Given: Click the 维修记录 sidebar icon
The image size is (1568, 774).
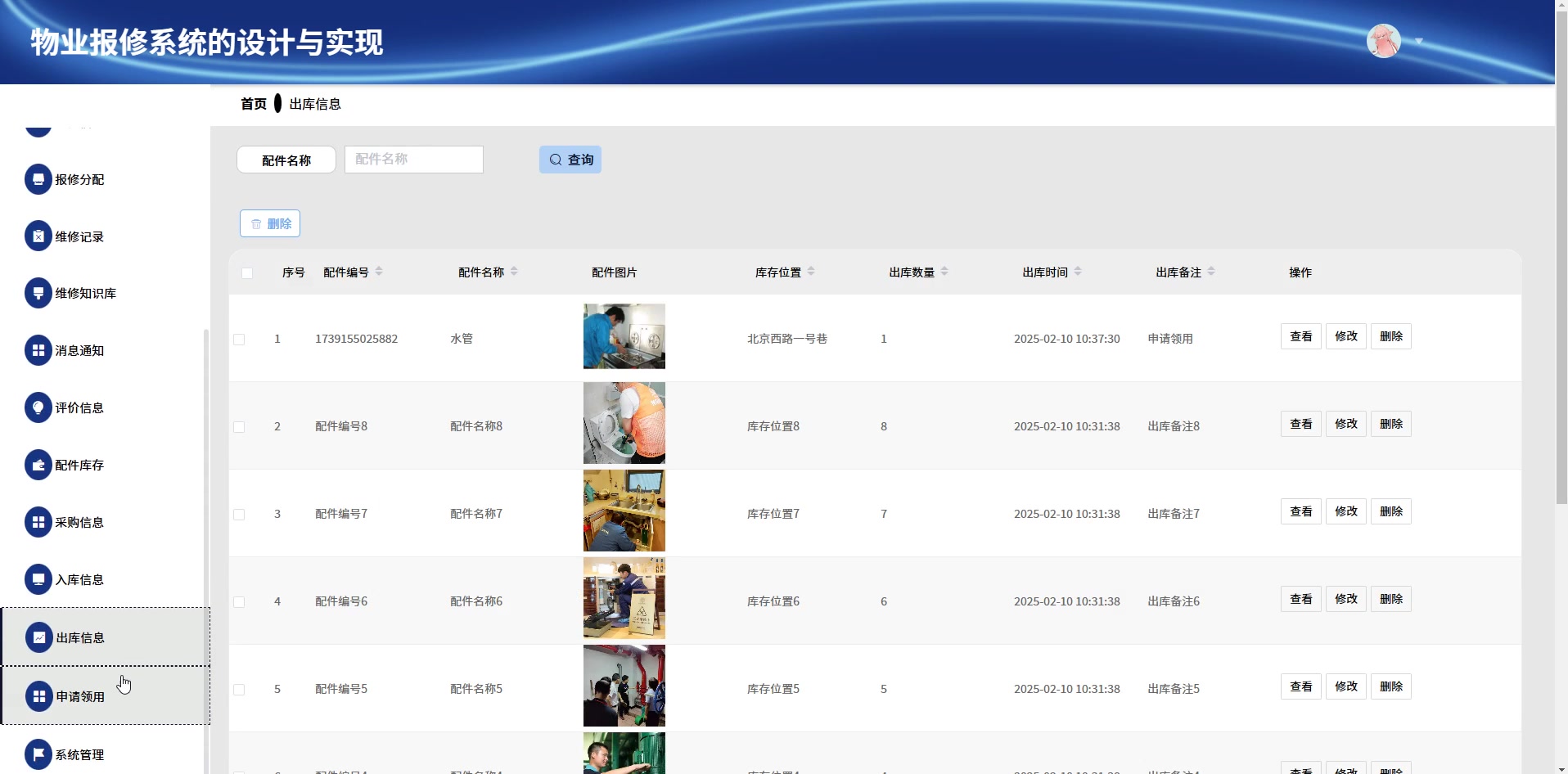Looking at the screenshot, I should [x=38, y=236].
